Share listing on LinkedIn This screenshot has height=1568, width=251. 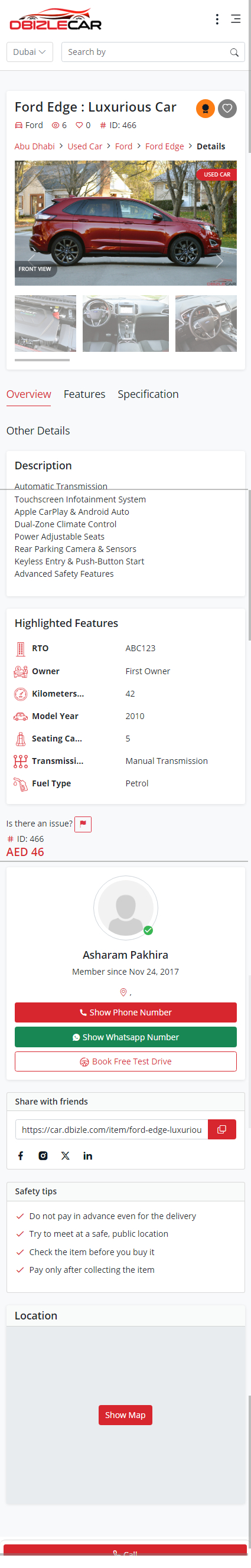click(x=88, y=1155)
